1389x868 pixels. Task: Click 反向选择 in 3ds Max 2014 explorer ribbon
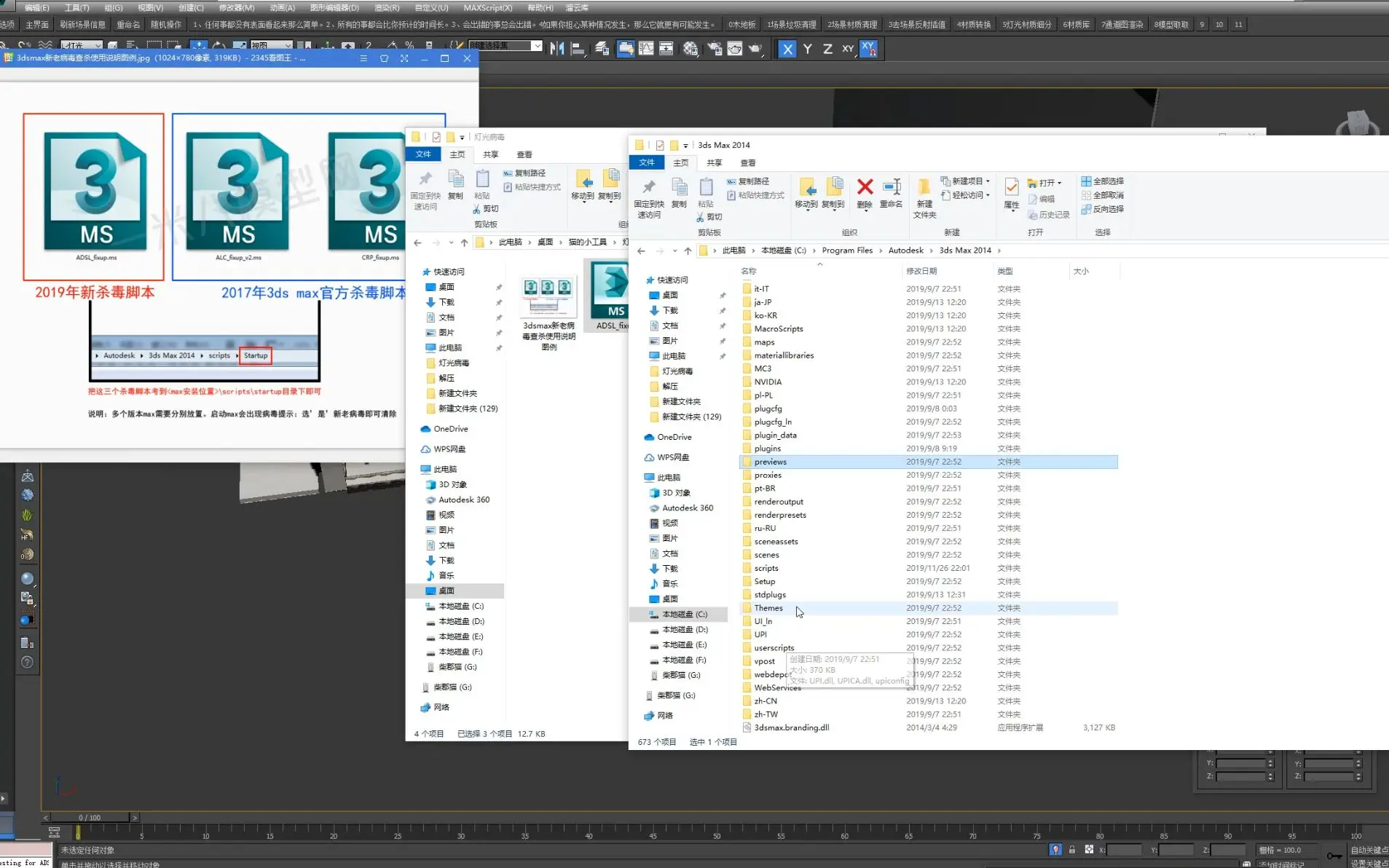[x=1103, y=209]
